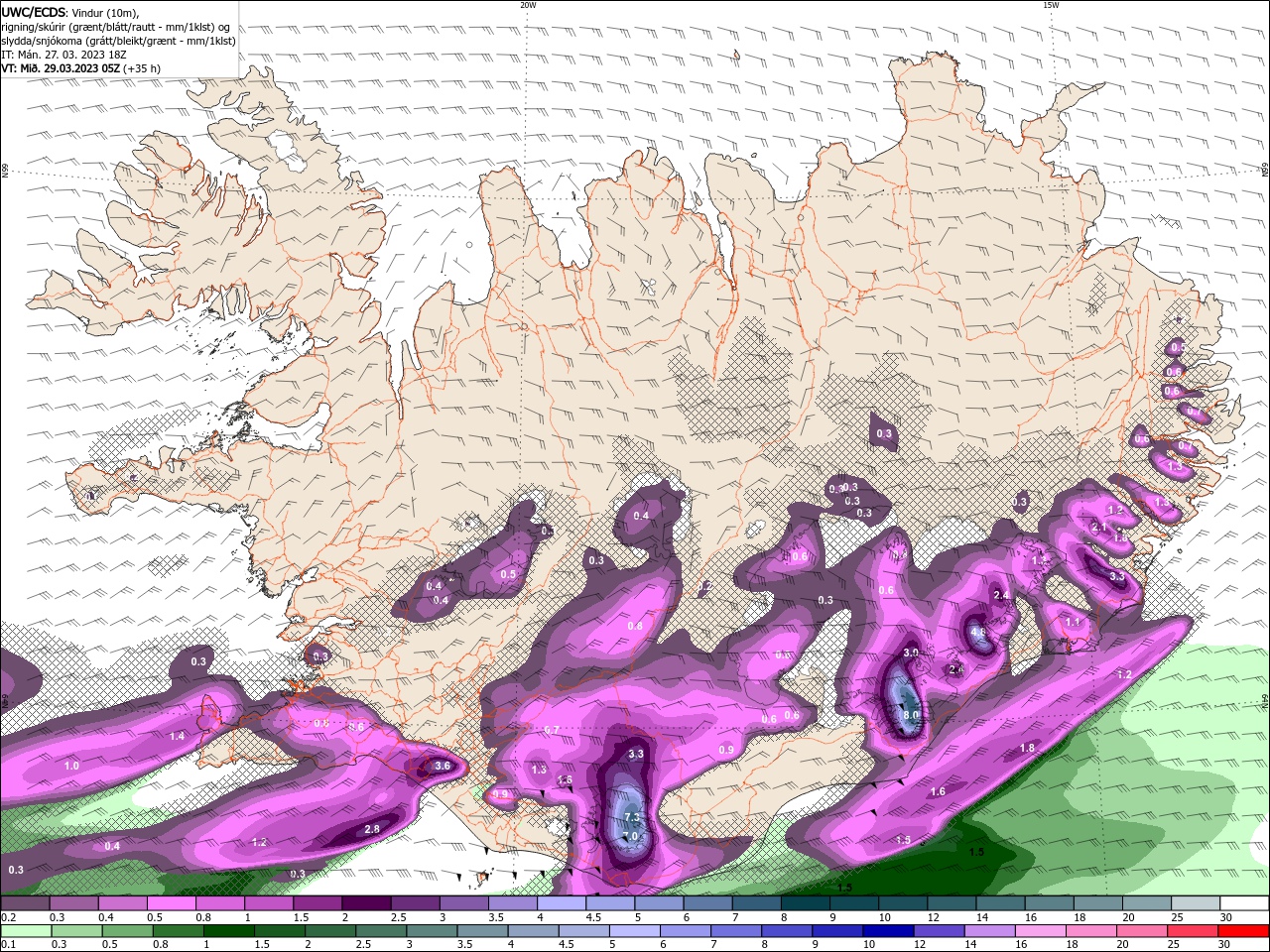Click the 0.4 value in the far northeast of the highlands snow blob
Viewport: 1270px width, 952px height.
641,516
